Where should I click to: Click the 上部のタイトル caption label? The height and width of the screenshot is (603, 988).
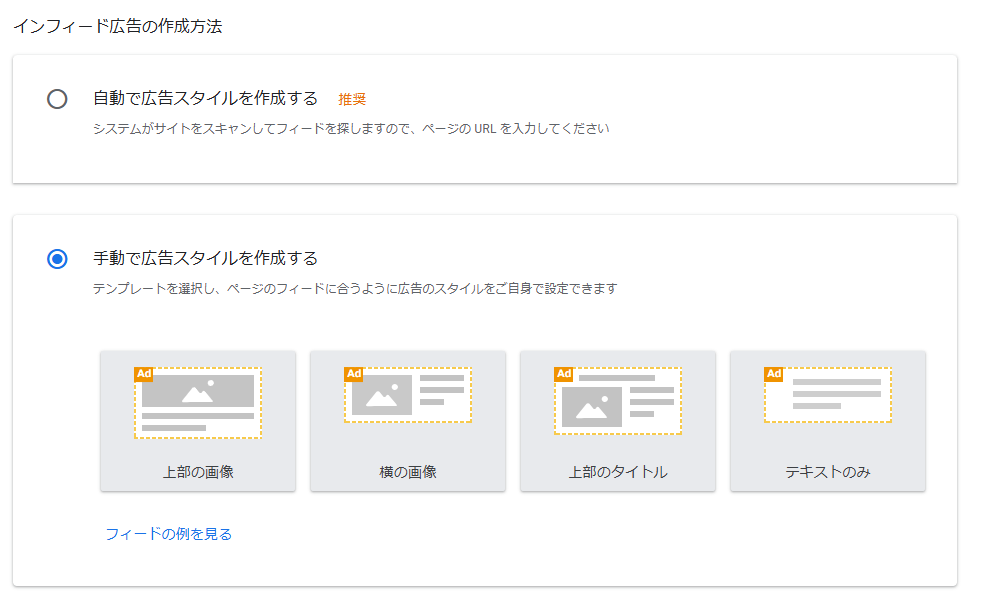point(618,472)
